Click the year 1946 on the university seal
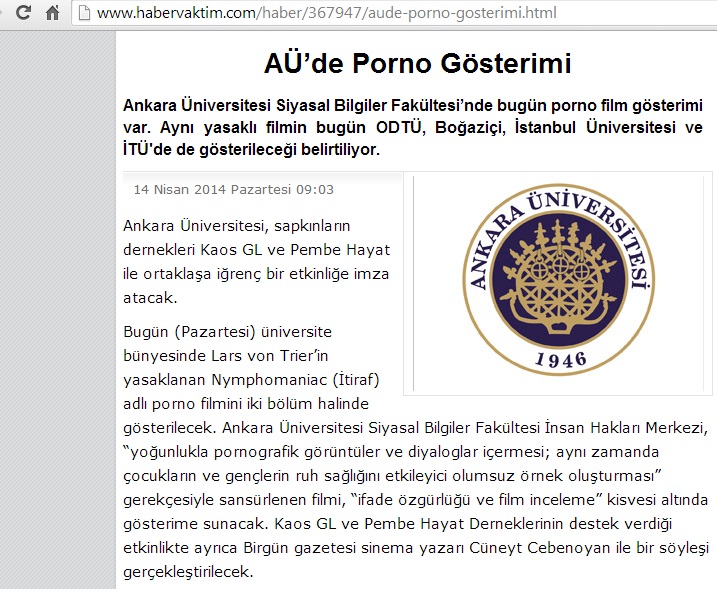Screen dimensions: 717x589 click(559, 357)
